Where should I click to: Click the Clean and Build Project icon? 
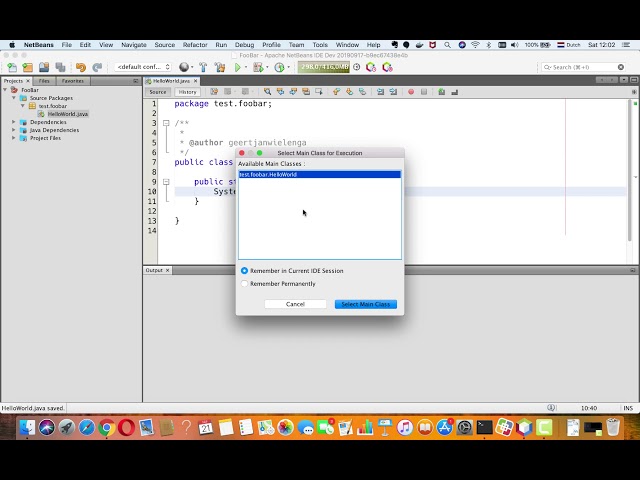click(220, 67)
